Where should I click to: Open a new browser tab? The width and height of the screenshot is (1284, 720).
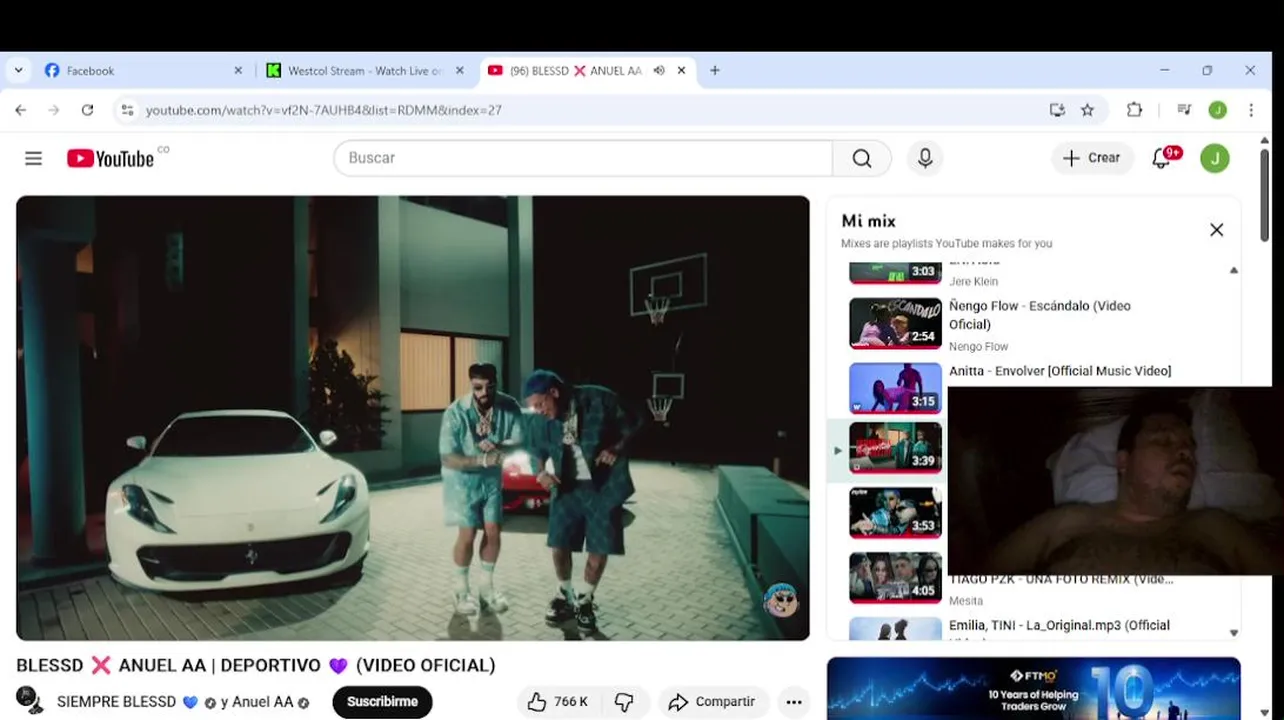(x=714, y=71)
